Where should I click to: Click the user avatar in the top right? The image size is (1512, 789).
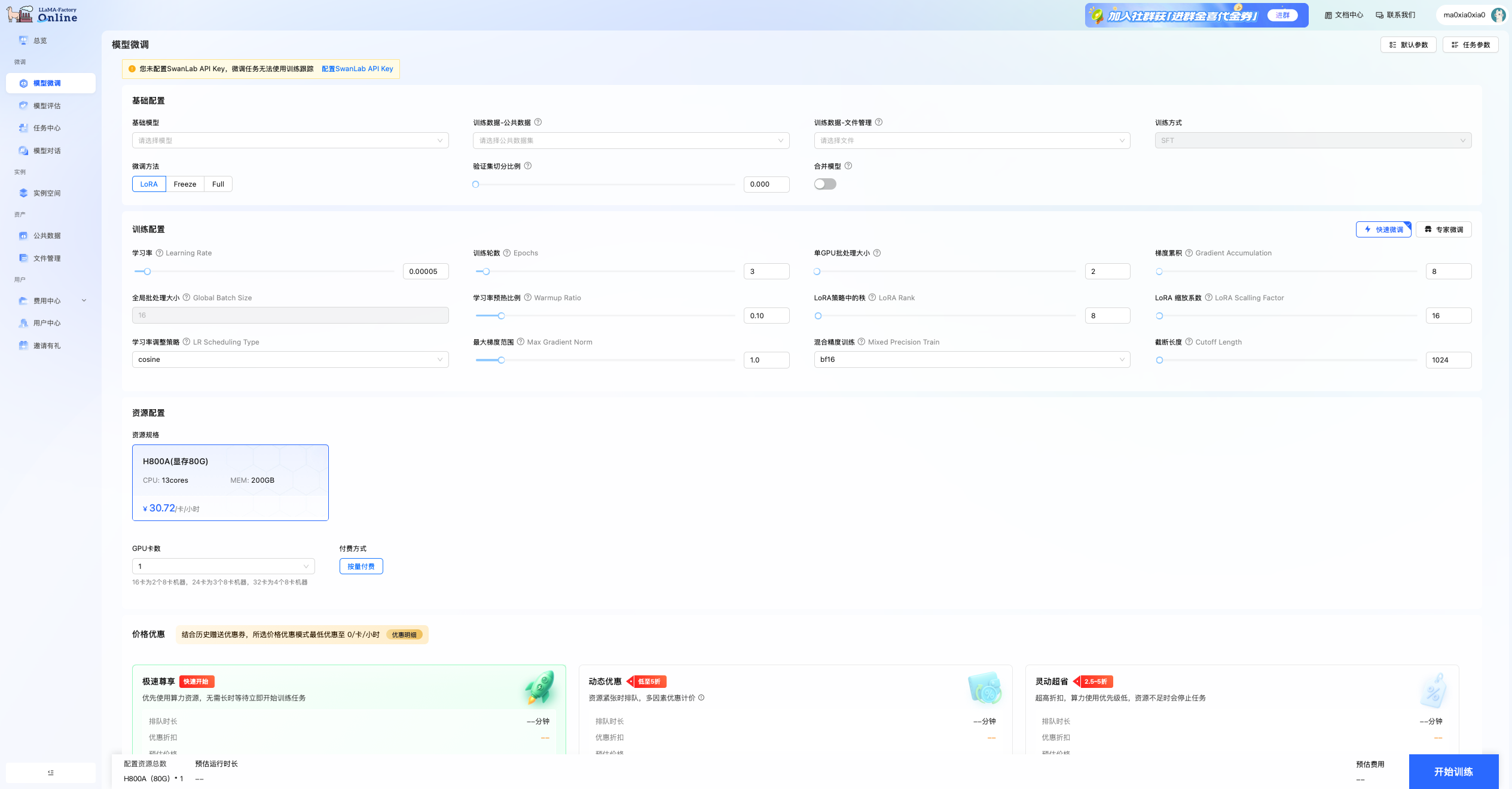(1498, 15)
